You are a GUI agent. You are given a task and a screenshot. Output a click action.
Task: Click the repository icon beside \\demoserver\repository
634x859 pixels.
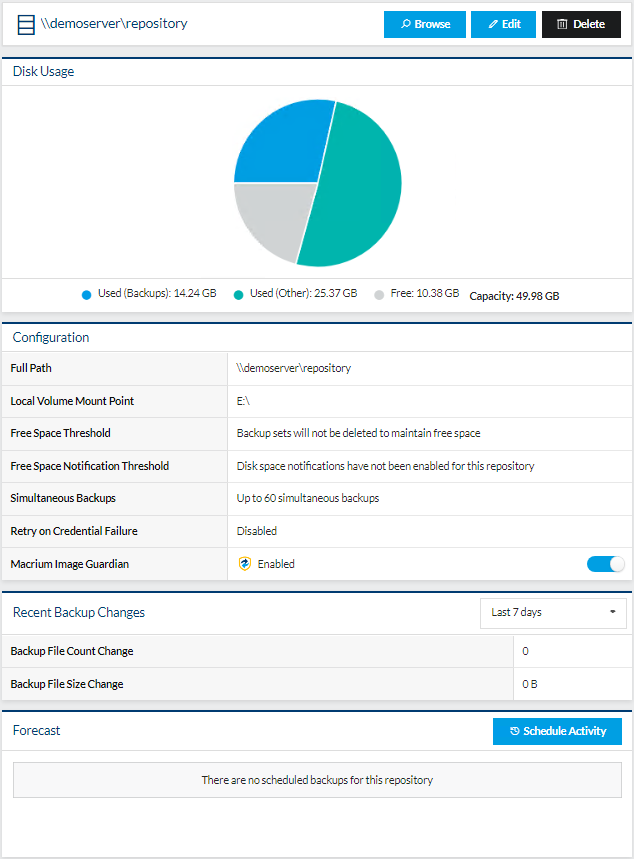pos(26,25)
